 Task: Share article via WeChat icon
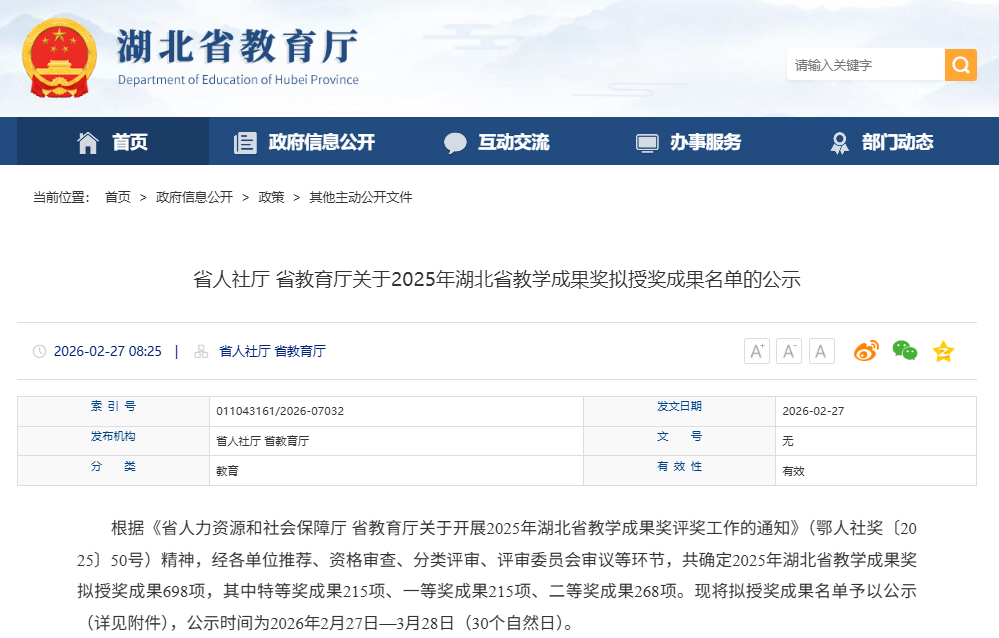click(x=904, y=351)
